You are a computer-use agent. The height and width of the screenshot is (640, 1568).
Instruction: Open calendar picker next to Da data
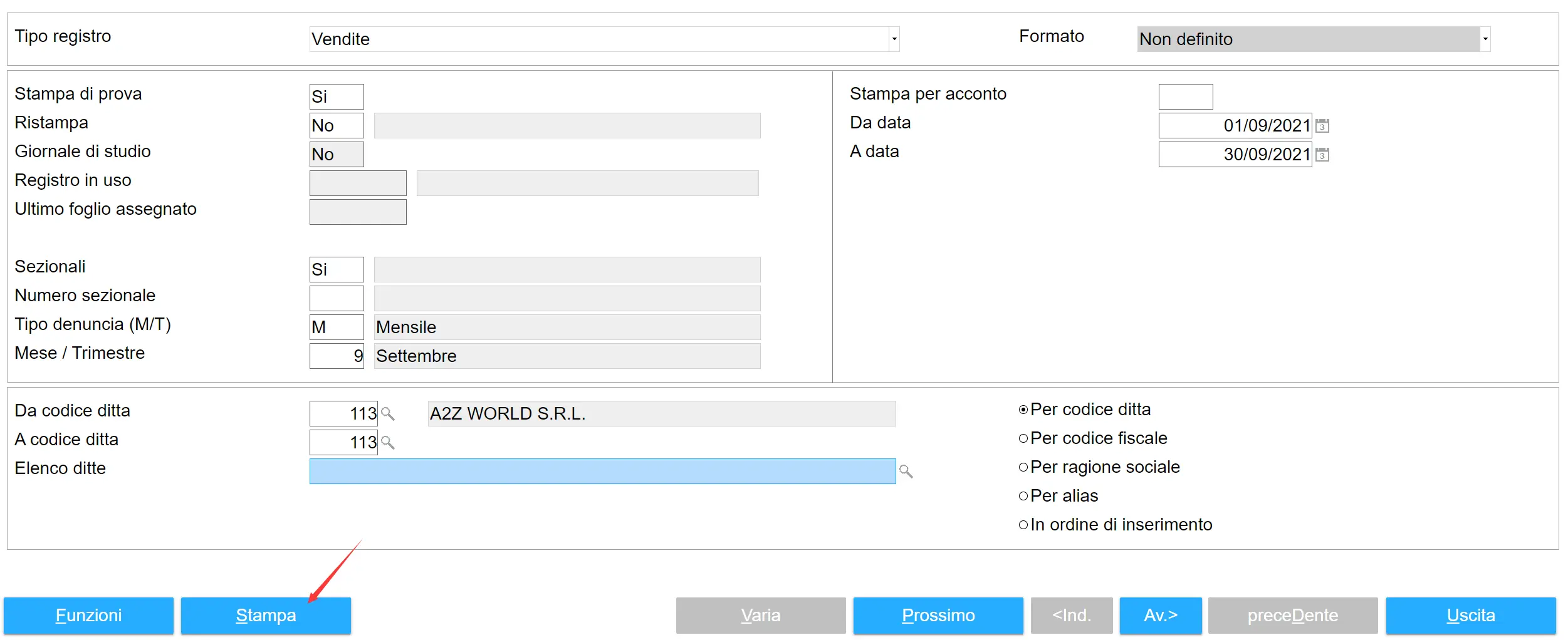[x=1322, y=126]
